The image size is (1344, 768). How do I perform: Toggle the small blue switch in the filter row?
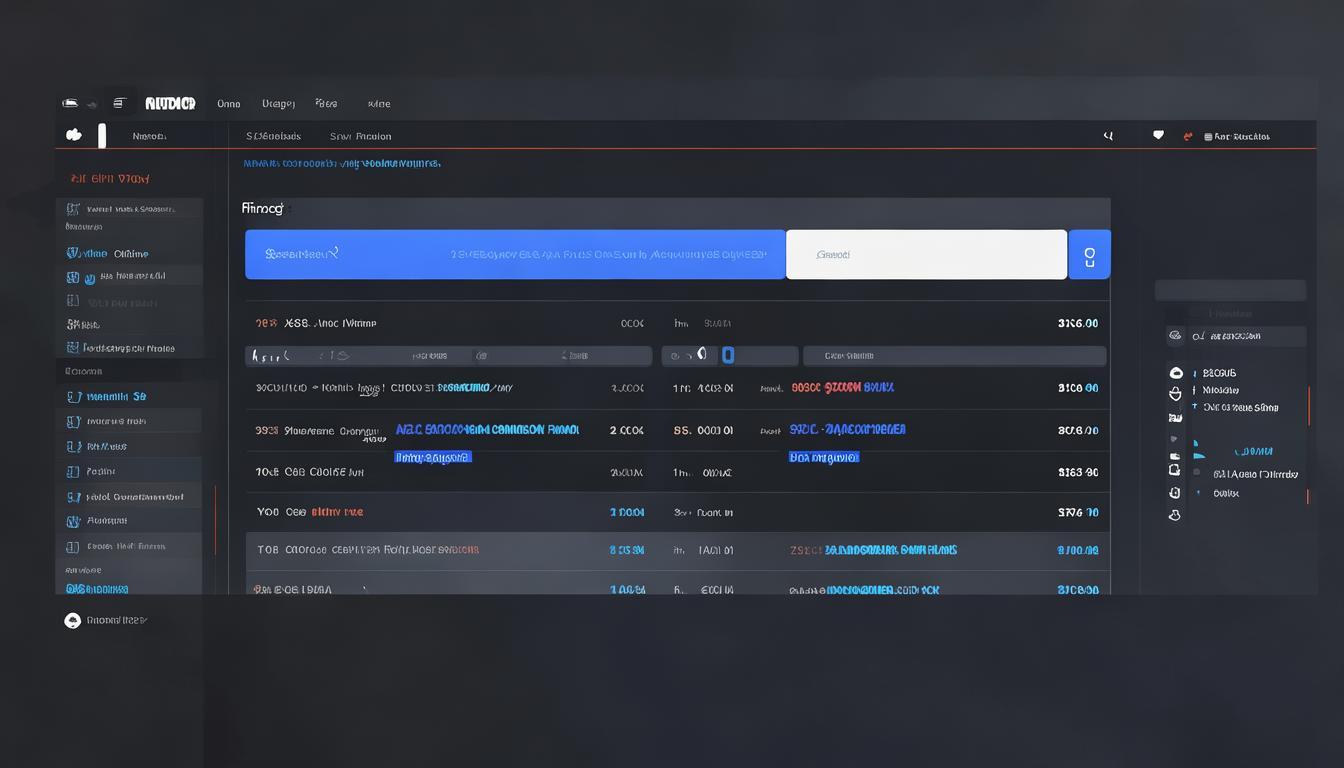click(728, 355)
